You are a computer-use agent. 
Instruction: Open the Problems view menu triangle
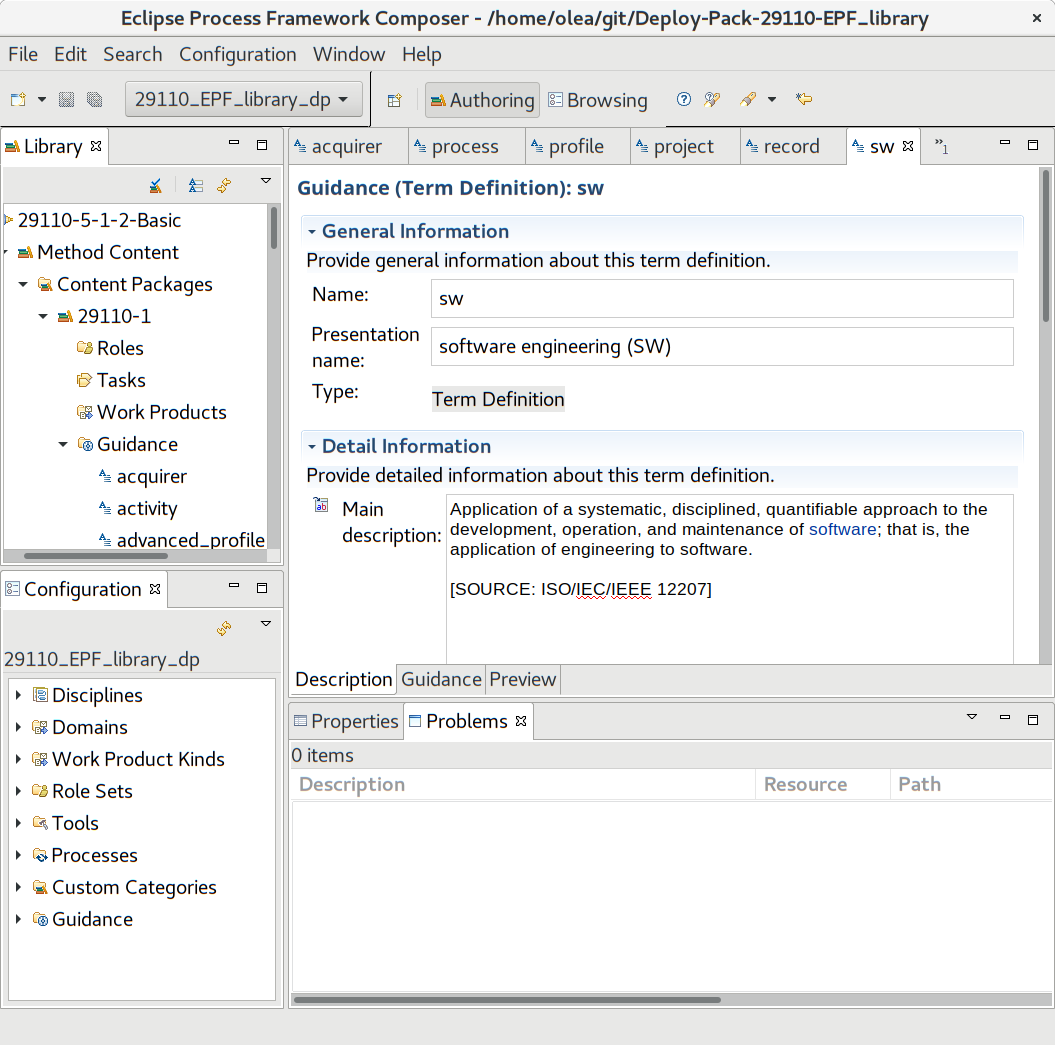pos(972,717)
